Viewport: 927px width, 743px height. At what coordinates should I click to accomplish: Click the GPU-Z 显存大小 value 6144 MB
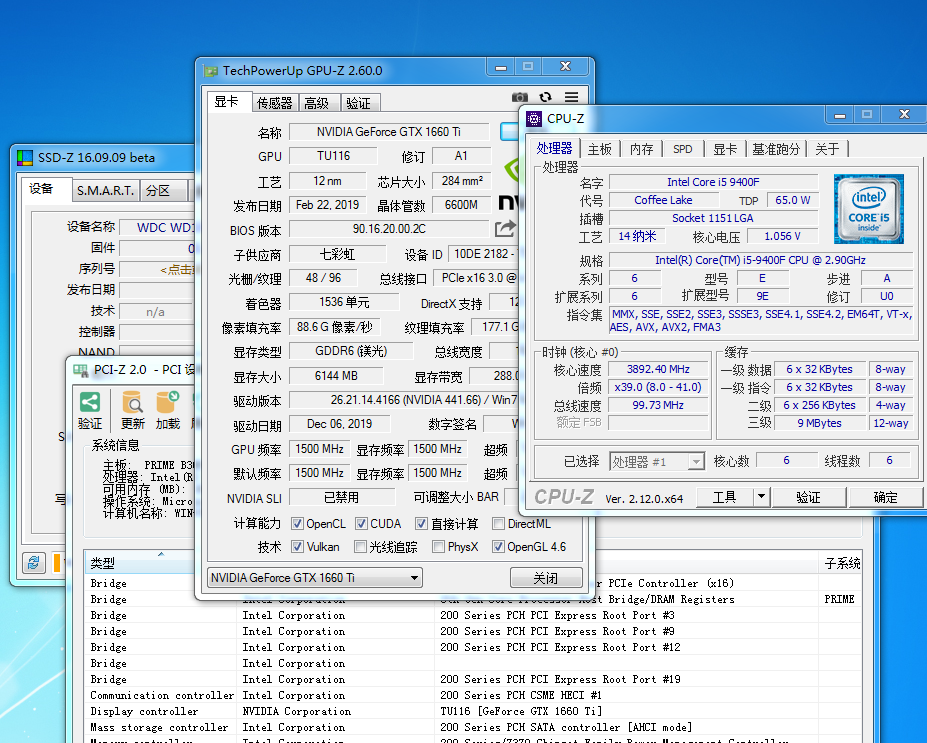point(336,376)
